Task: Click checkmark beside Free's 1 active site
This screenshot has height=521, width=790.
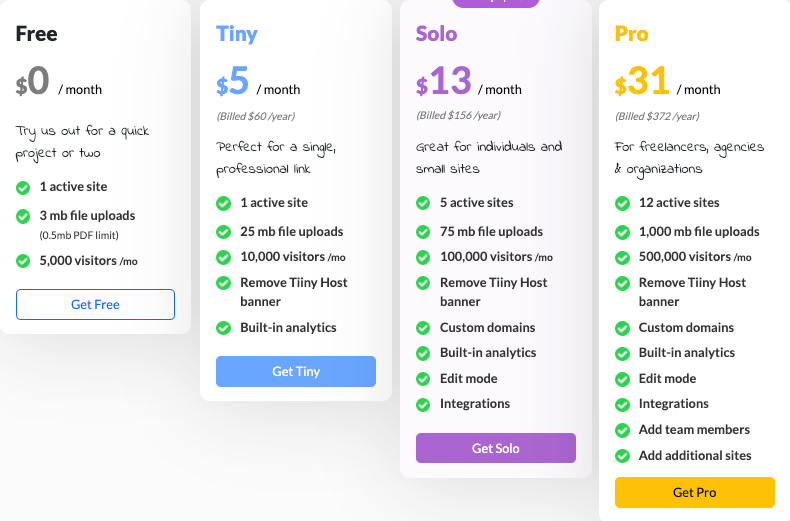Action: 23,188
